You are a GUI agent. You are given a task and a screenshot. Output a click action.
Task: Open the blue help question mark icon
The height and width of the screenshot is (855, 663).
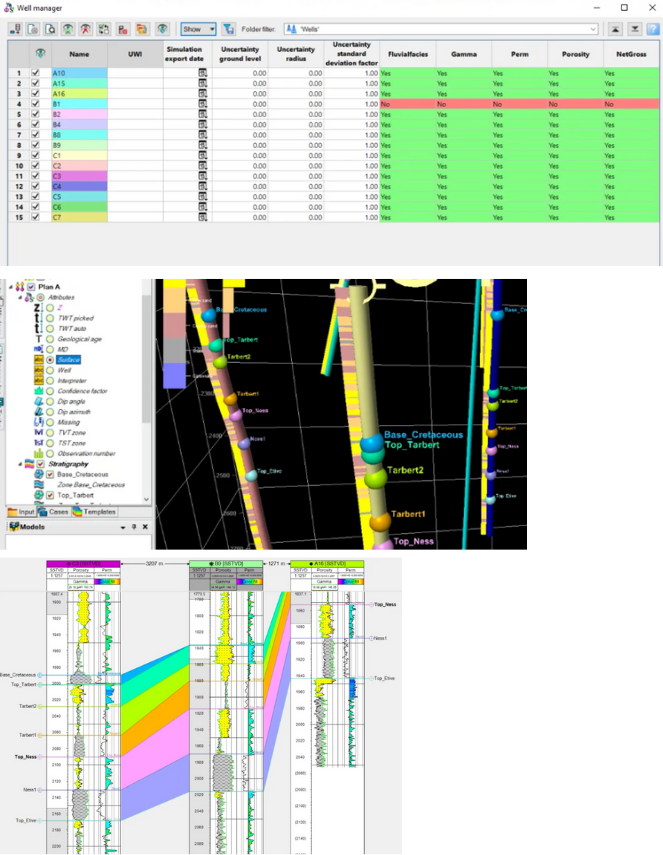(x=653, y=29)
